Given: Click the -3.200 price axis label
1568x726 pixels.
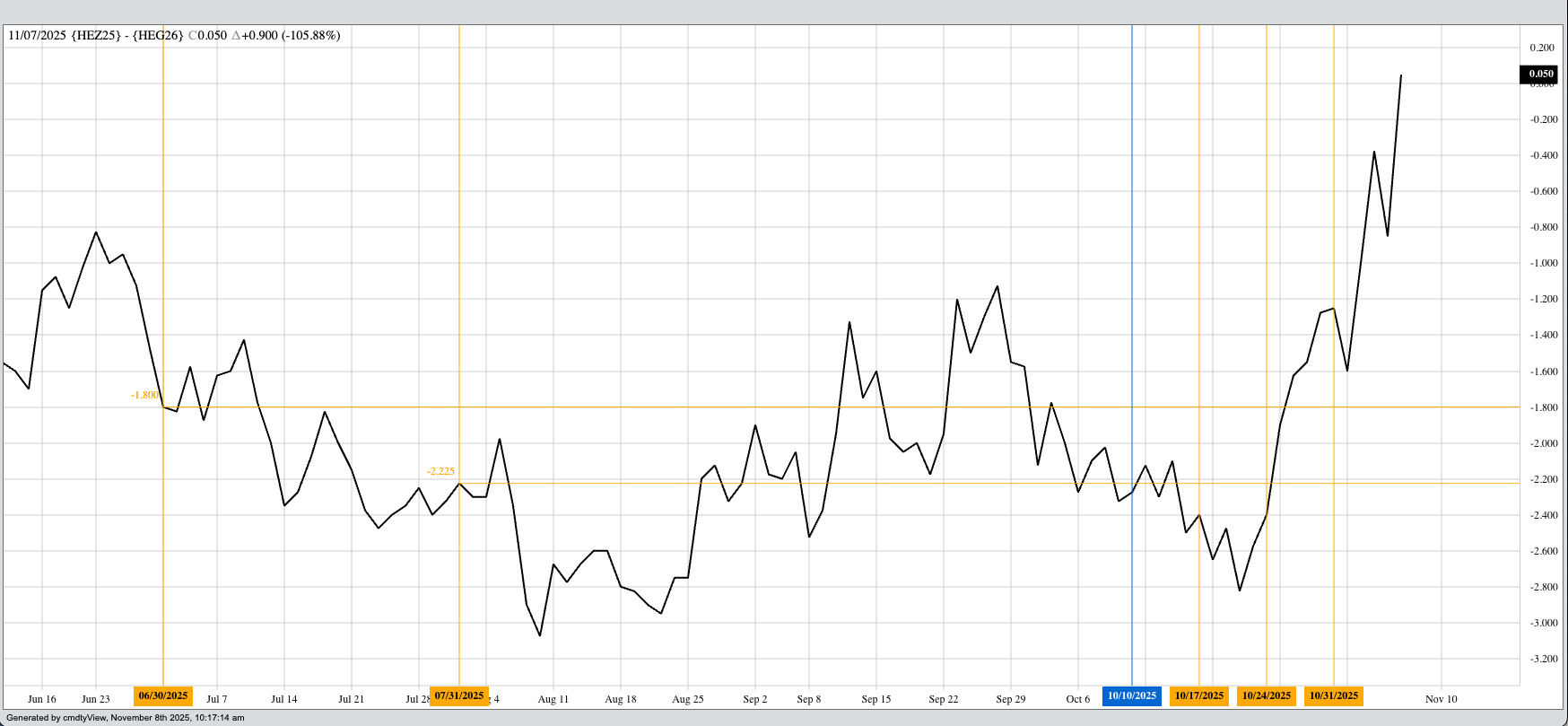Looking at the screenshot, I should coord(1543,659).
